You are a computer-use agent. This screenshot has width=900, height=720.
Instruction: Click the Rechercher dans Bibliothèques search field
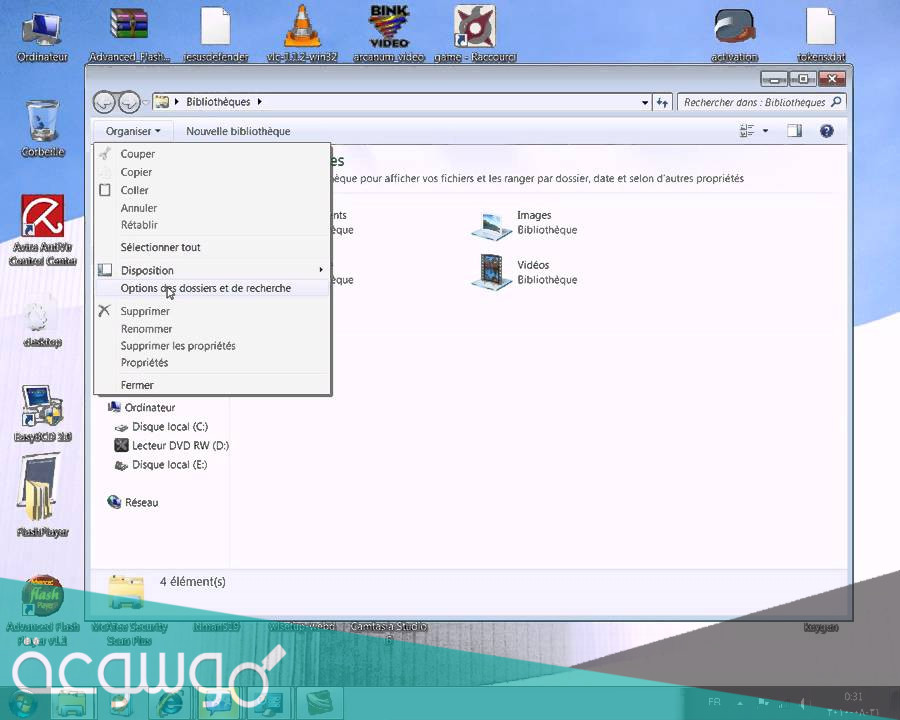pos(755,102)
